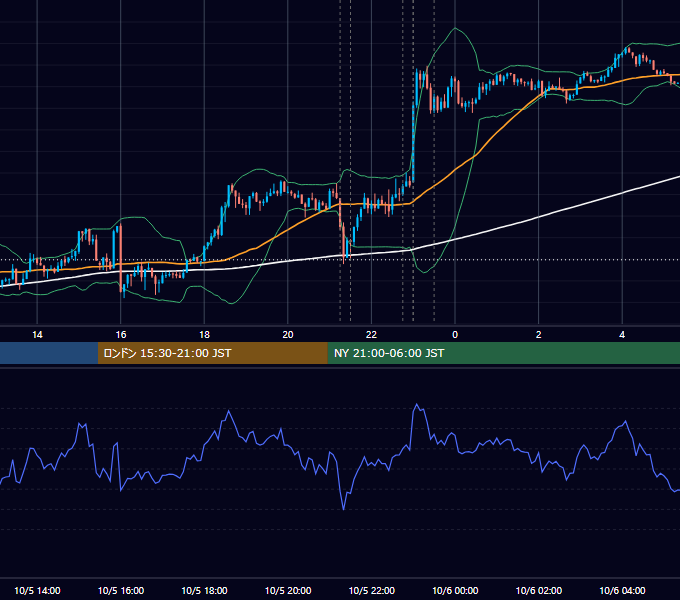Select the NY 21:00-06:00 JST session bar
Screen dimensions: 680x600
pos(503,353)
